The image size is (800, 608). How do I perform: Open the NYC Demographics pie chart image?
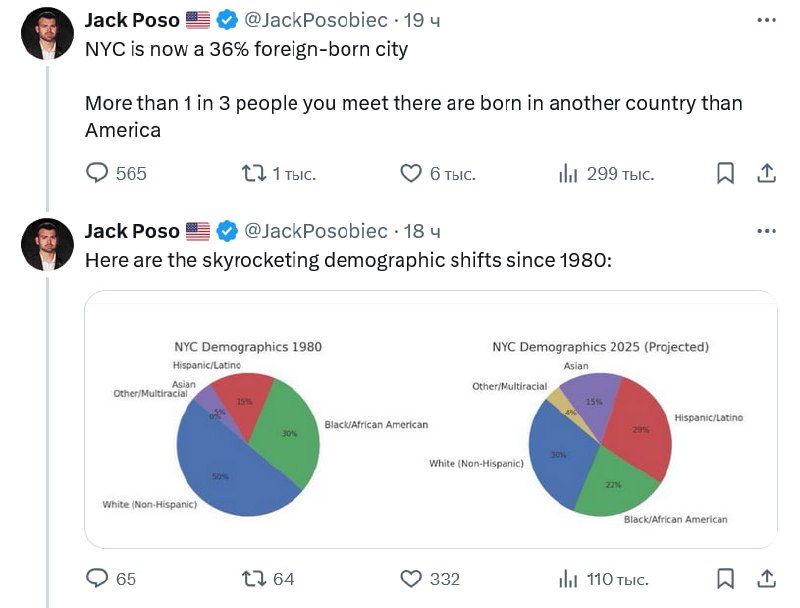(x=431, y=419)
